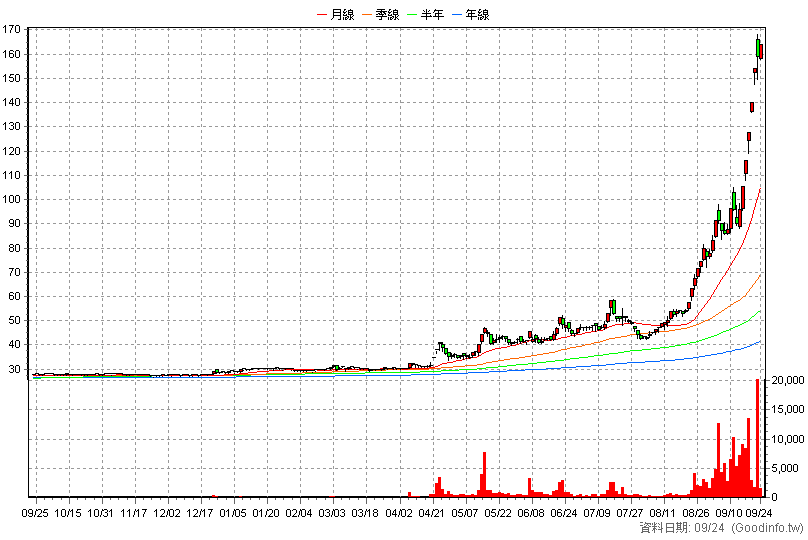
Task: Click the price axis label 40
Action: click(14, 344)
